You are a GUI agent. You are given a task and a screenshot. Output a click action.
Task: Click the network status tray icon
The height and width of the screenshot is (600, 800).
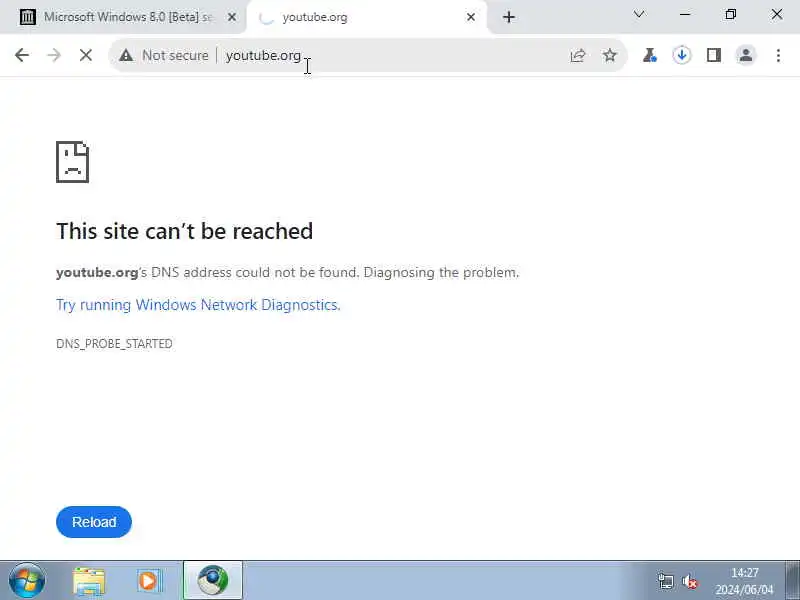tap(665, 581)
